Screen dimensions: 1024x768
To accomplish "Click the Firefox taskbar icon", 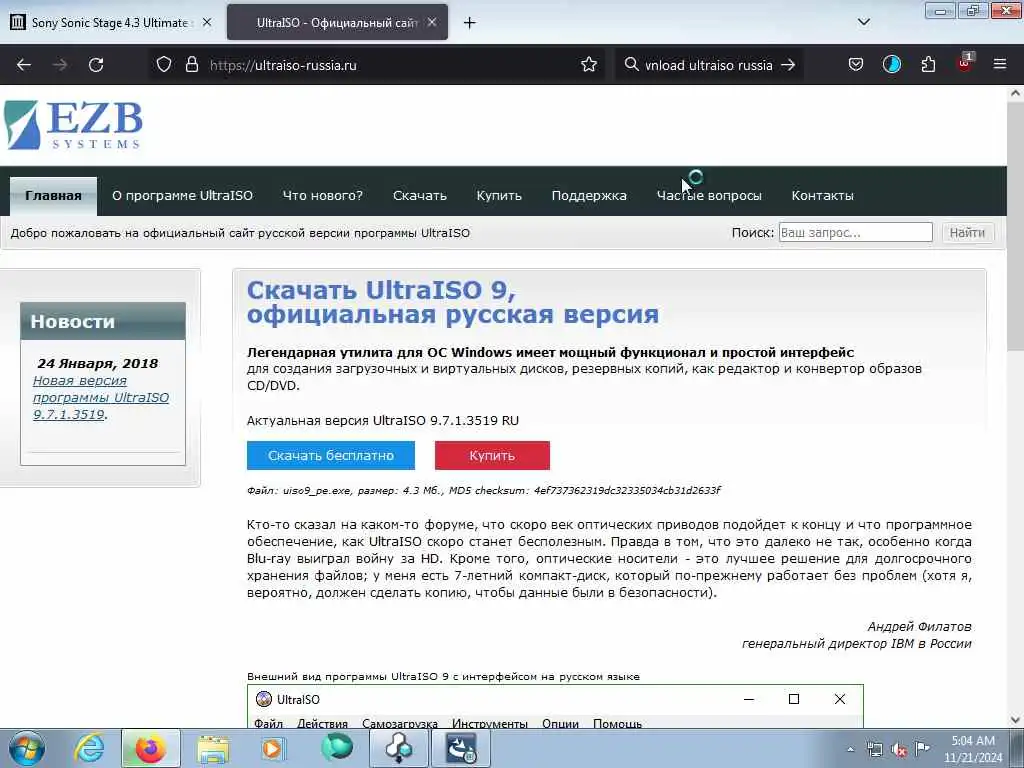I will click(150, 748).
